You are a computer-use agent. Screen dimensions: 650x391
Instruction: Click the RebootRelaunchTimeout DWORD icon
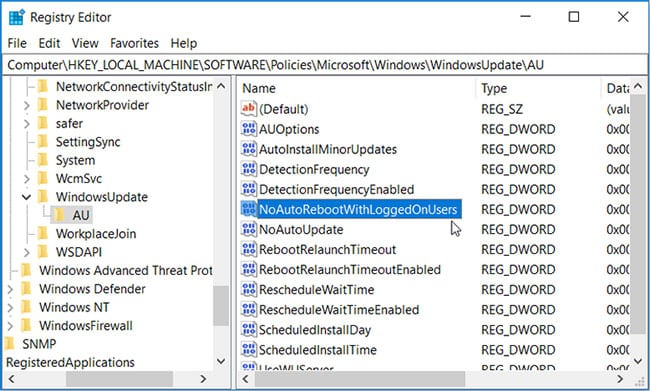pyautogui.click(x=248, y=249)
